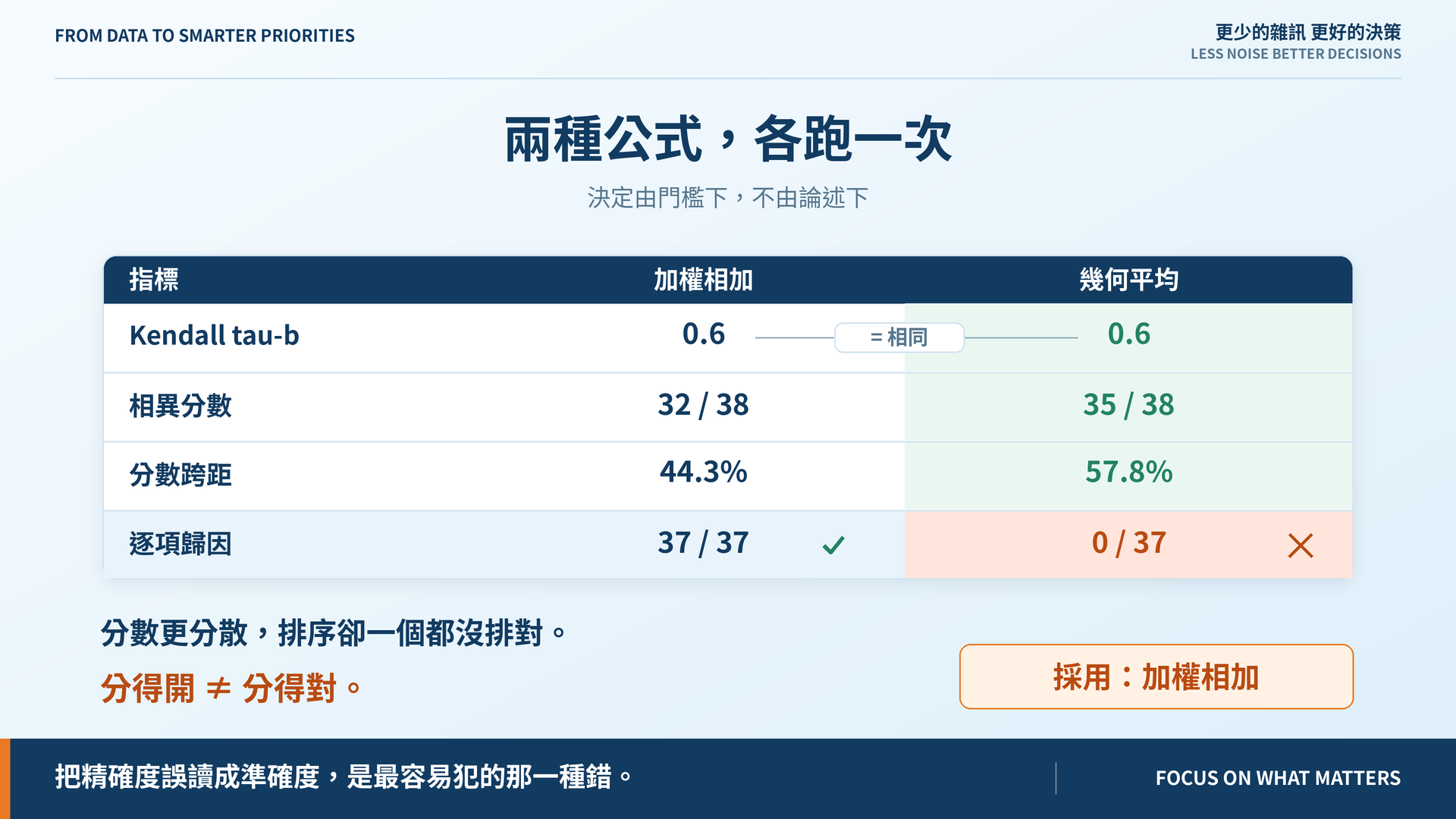Click the 44.3% value
Screen dimensions: 1456x819
704,472
